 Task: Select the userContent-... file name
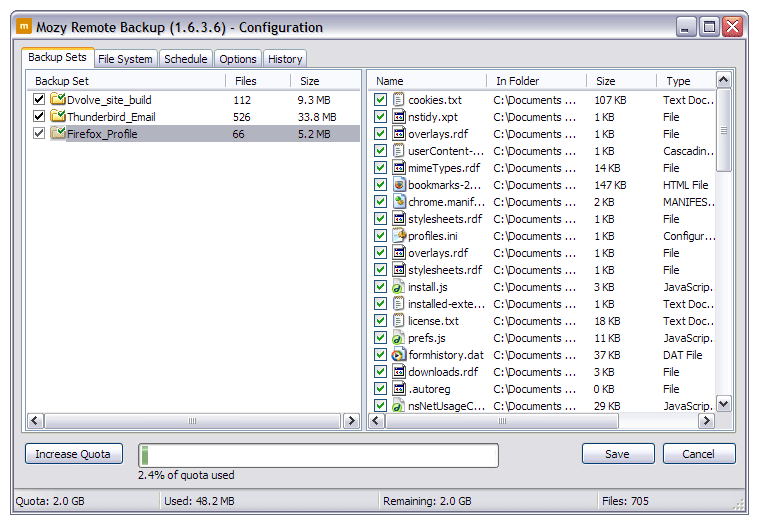point(445,151)
